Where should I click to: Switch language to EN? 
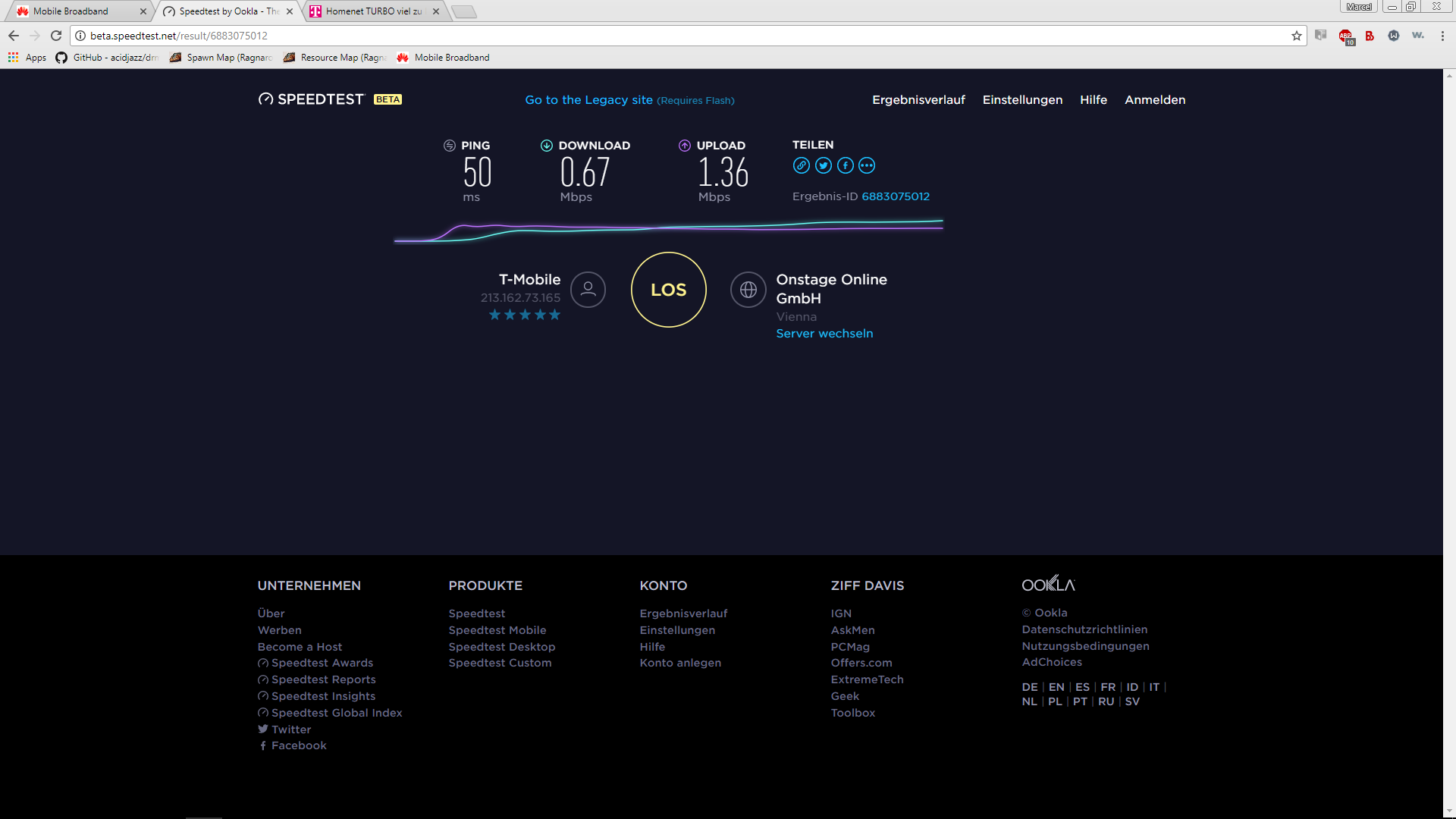(1056, 687)
